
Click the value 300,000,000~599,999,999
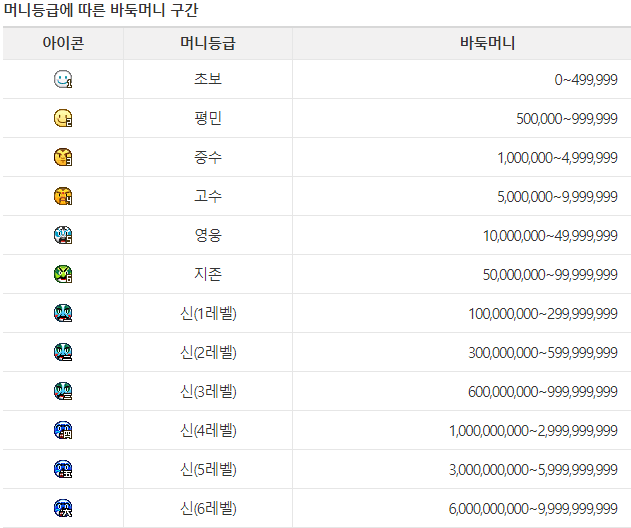pos(543,353)
